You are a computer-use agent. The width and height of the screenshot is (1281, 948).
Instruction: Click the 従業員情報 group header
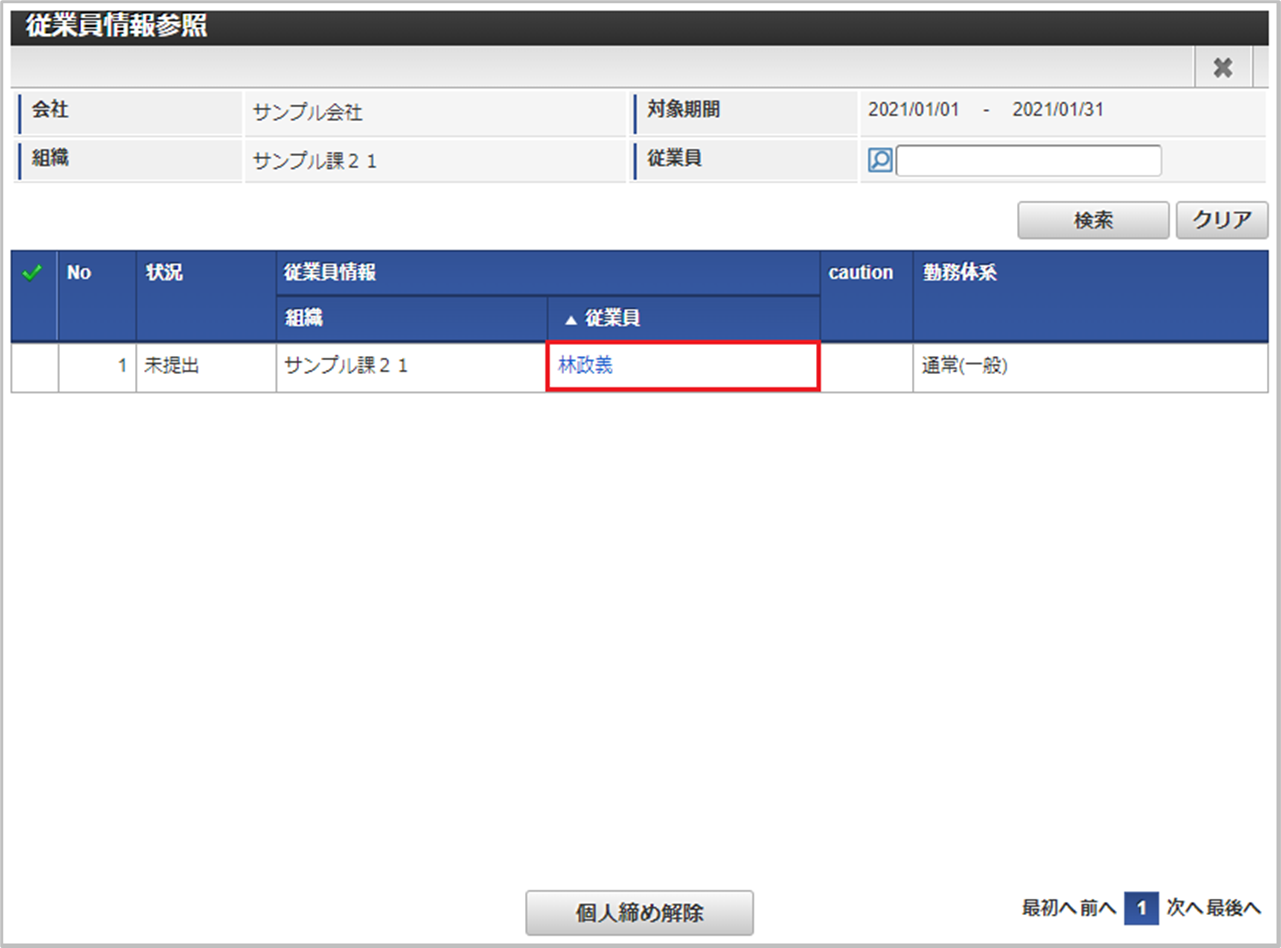tap(548, 273)
